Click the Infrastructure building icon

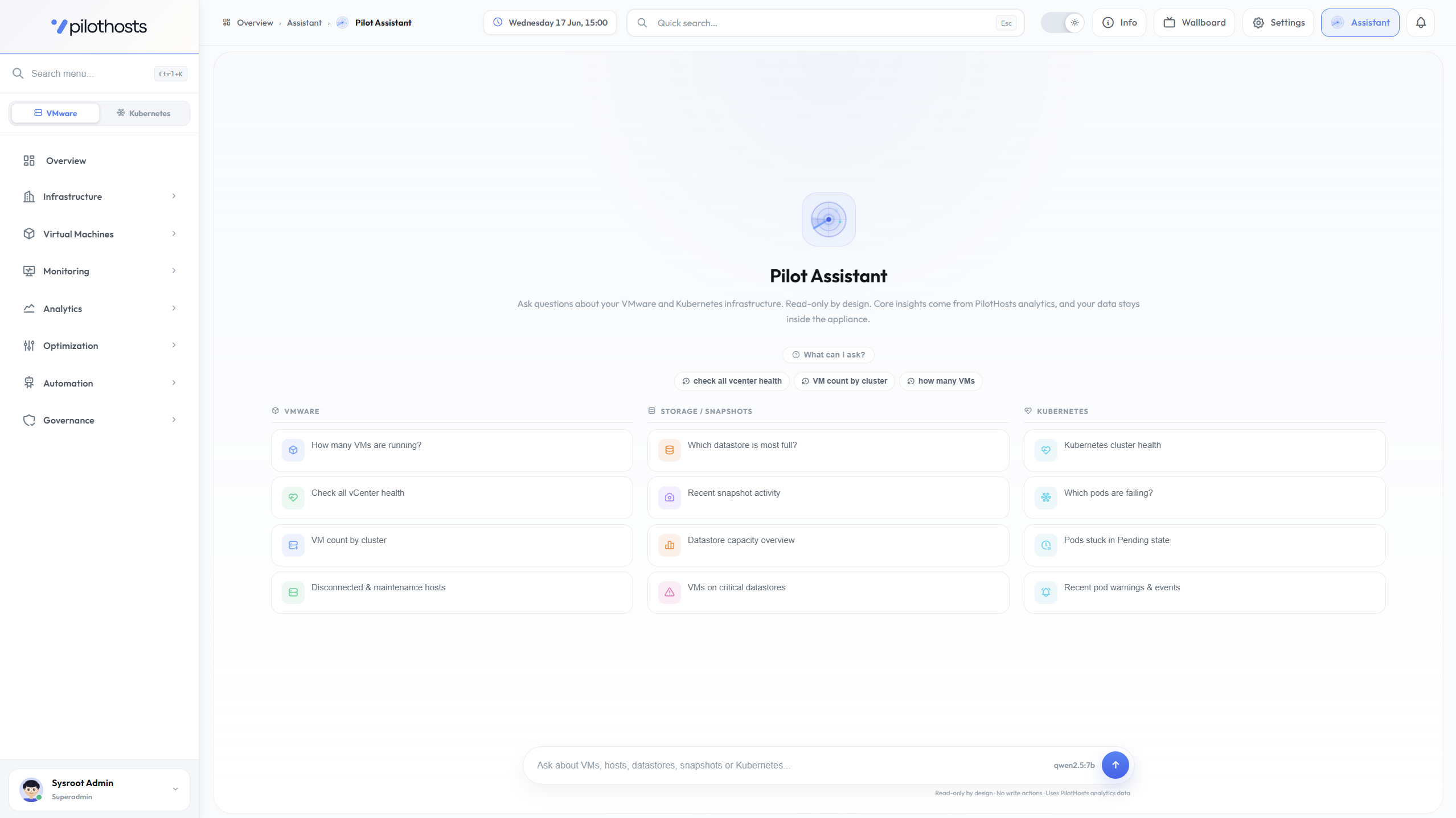point(29,196)
